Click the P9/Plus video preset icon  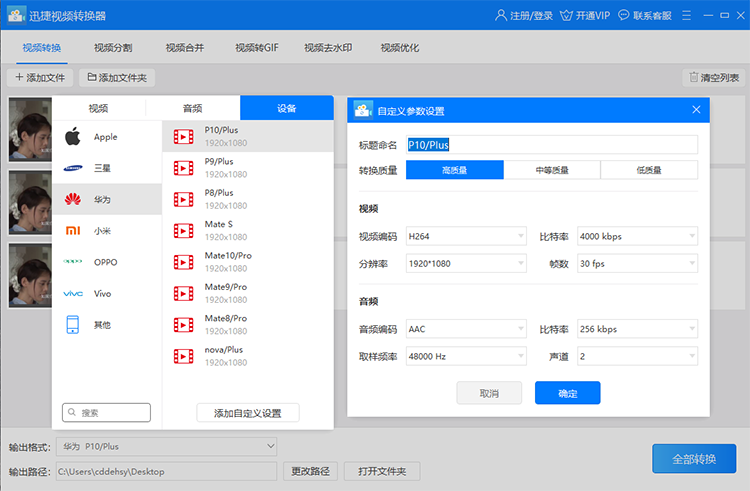184,168
